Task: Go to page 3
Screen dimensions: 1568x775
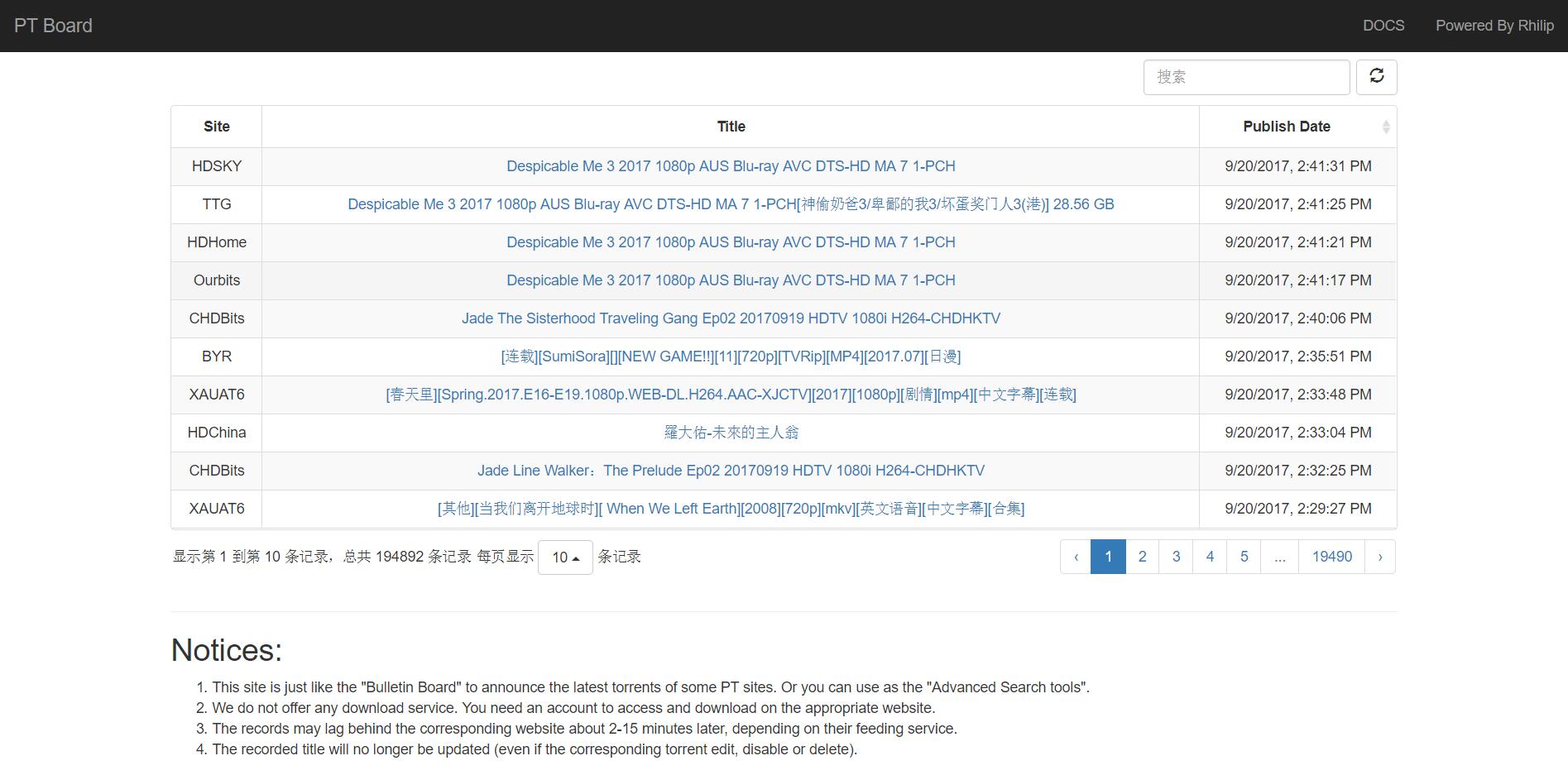Action: tap(1176, 557)
